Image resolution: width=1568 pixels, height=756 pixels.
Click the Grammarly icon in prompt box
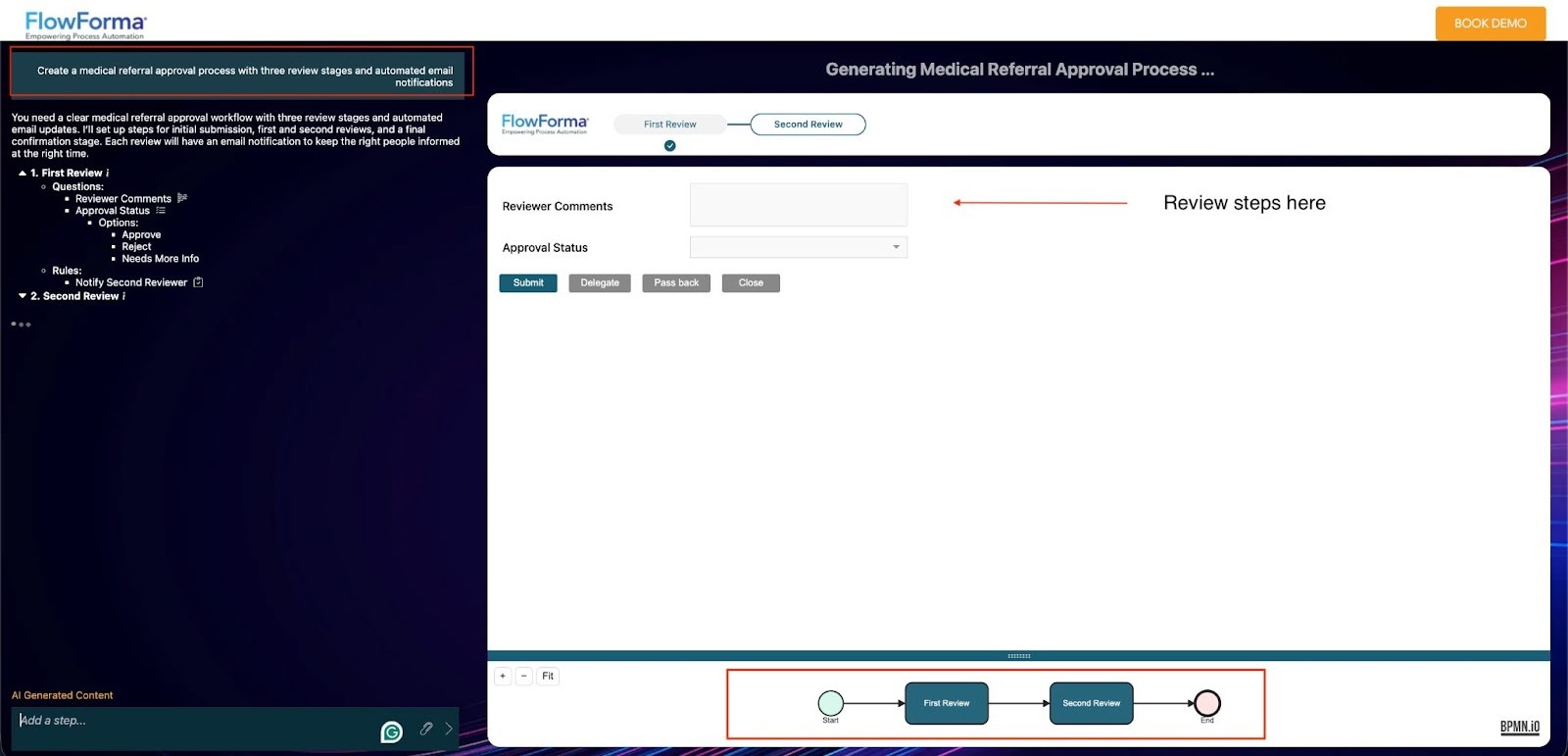[x=392, y=731]
